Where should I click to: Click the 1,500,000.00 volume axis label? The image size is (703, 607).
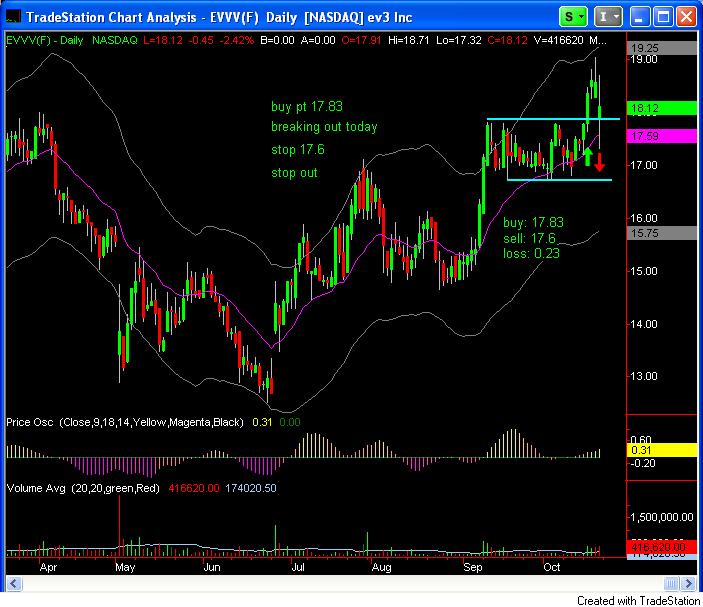point(662,517)
